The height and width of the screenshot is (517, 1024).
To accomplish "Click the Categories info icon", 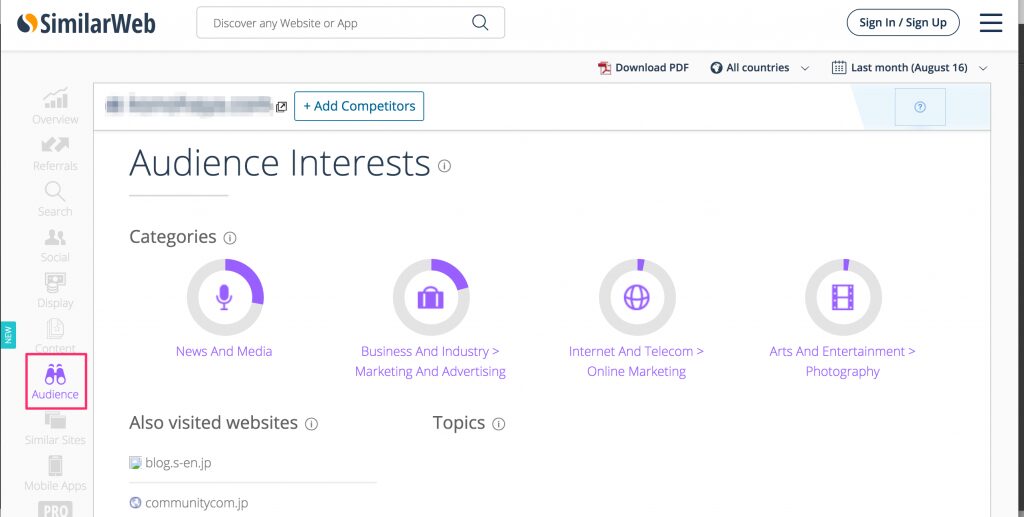I will tap(230, 238).
